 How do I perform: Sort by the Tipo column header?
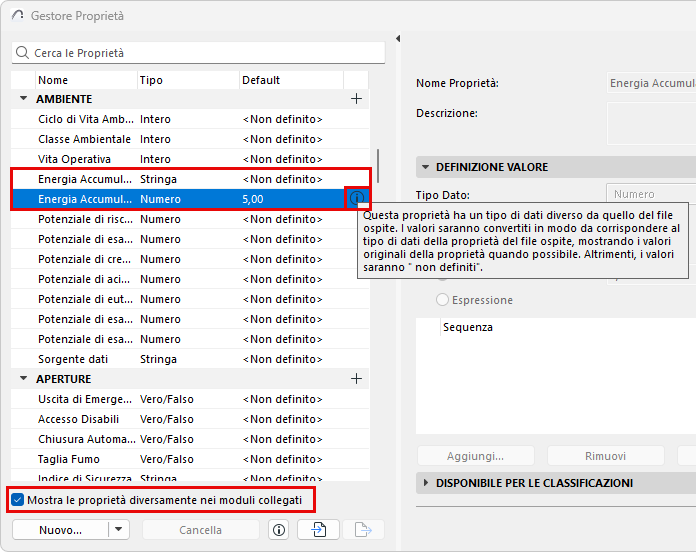188,80
